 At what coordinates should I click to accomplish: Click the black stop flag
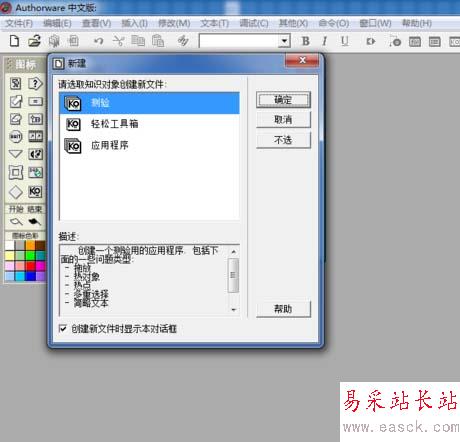click(x=34, y=221)
